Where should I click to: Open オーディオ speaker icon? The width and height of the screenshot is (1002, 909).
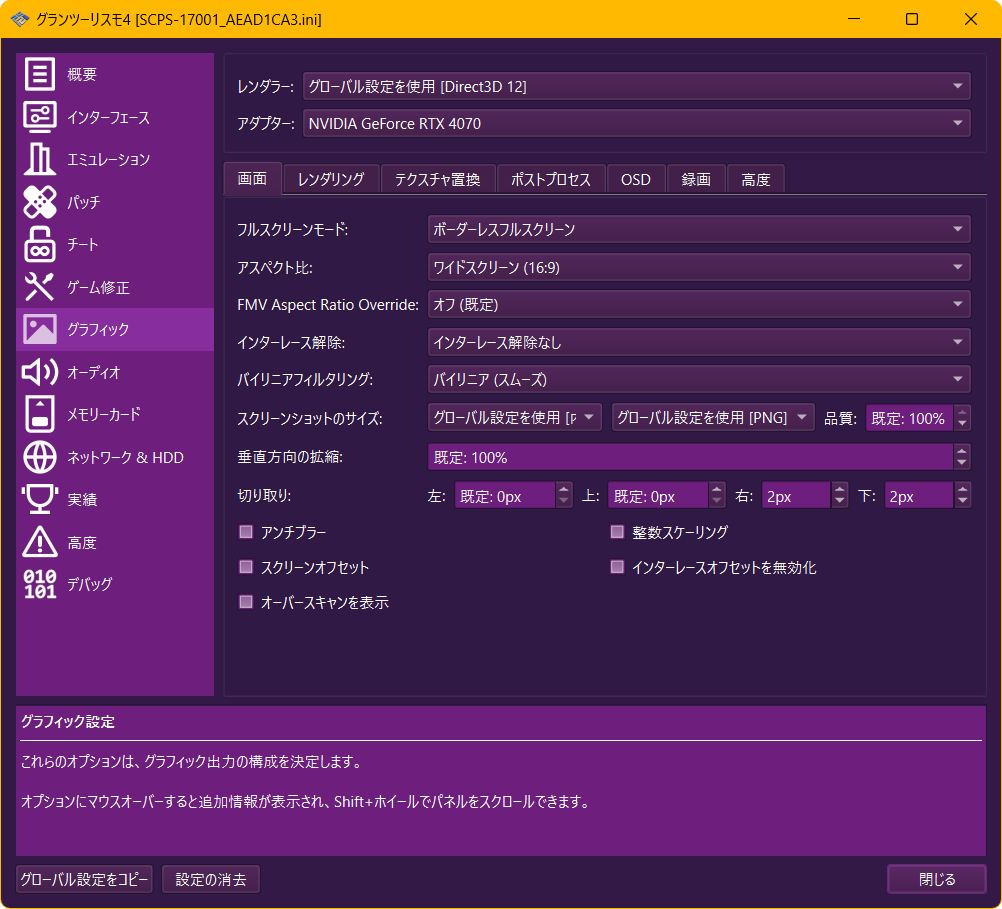[40, 372]
